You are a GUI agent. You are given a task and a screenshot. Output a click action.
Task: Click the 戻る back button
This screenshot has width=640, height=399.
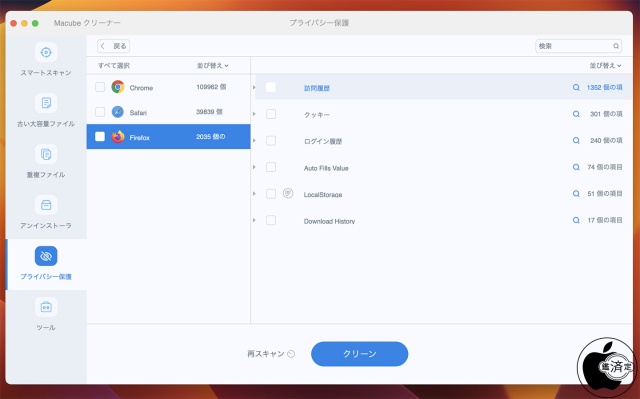(113, 46)
